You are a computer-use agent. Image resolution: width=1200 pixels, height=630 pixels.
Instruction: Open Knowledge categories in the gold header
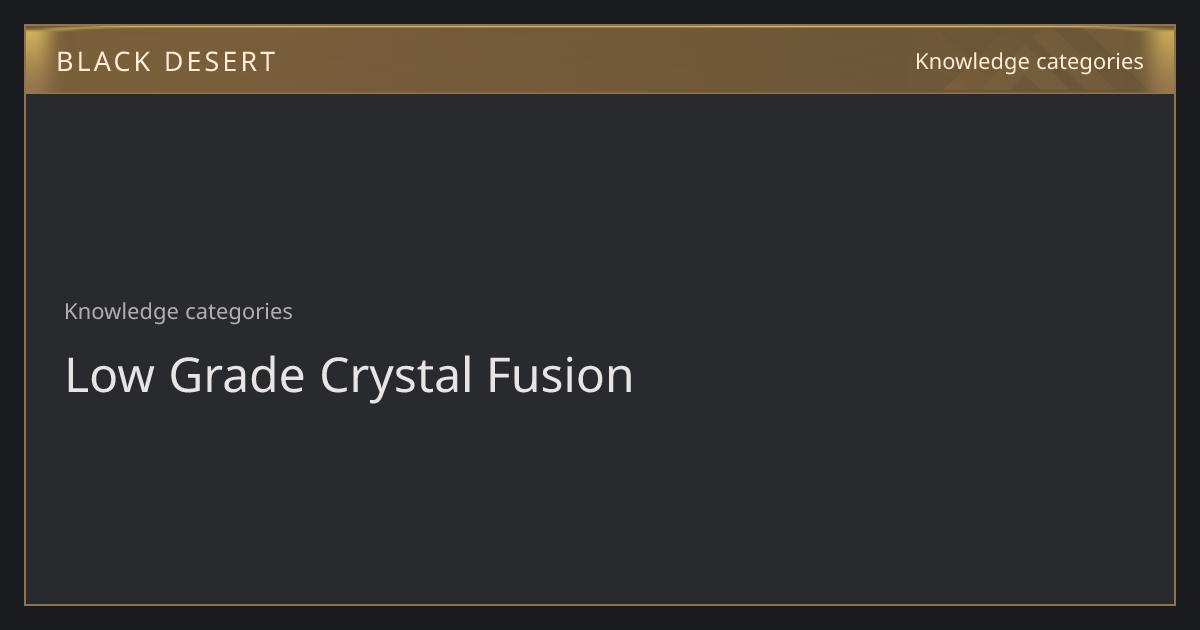(1029, 62)
